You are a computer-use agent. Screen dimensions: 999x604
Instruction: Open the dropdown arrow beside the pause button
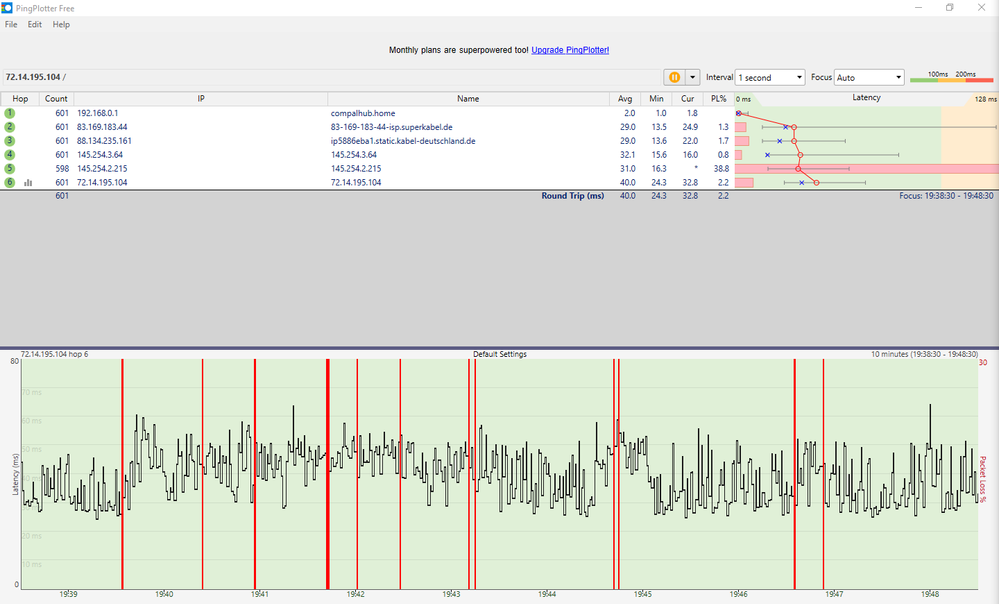tap(693, 77)
